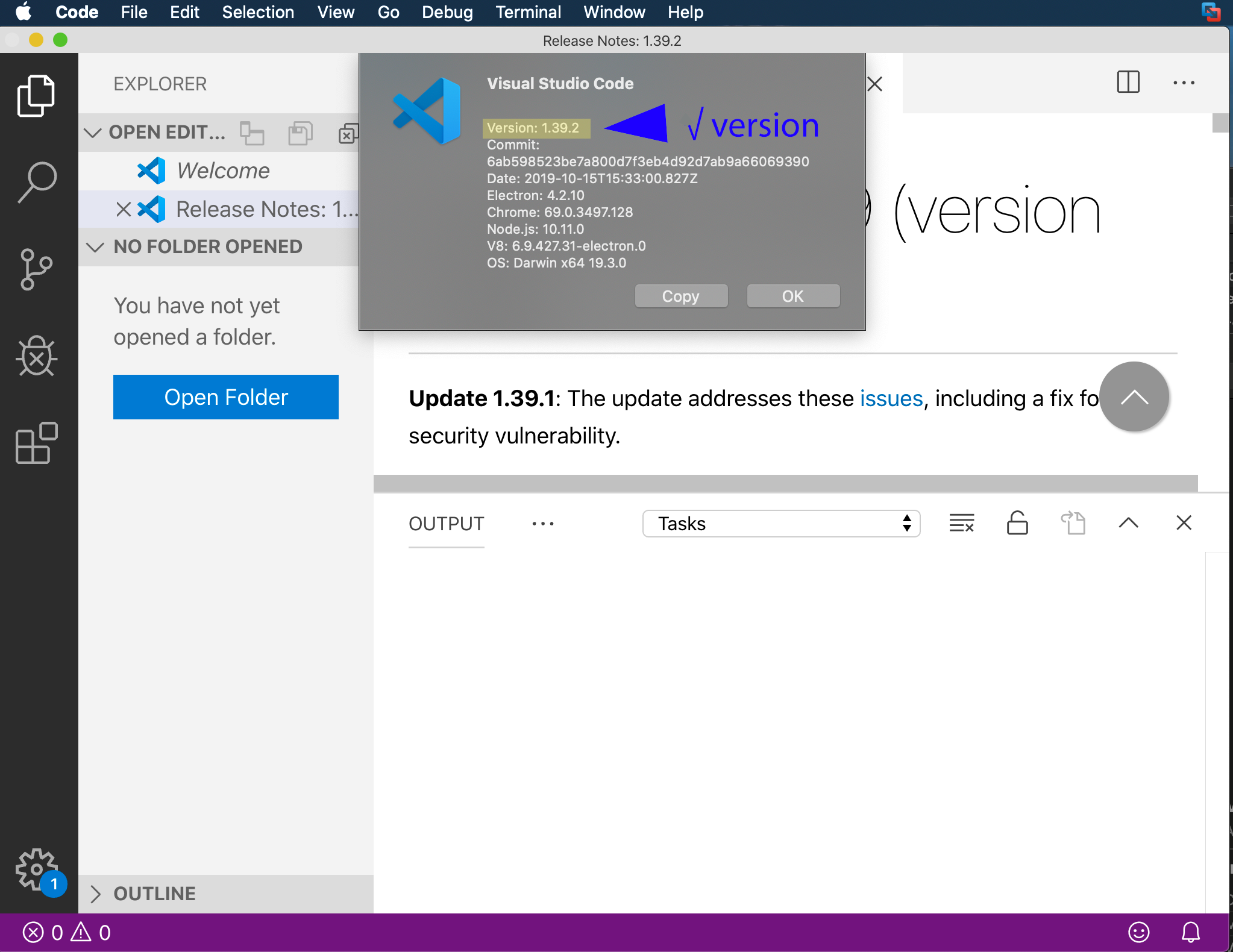Click the Copy button in dialog

(681, 296)
